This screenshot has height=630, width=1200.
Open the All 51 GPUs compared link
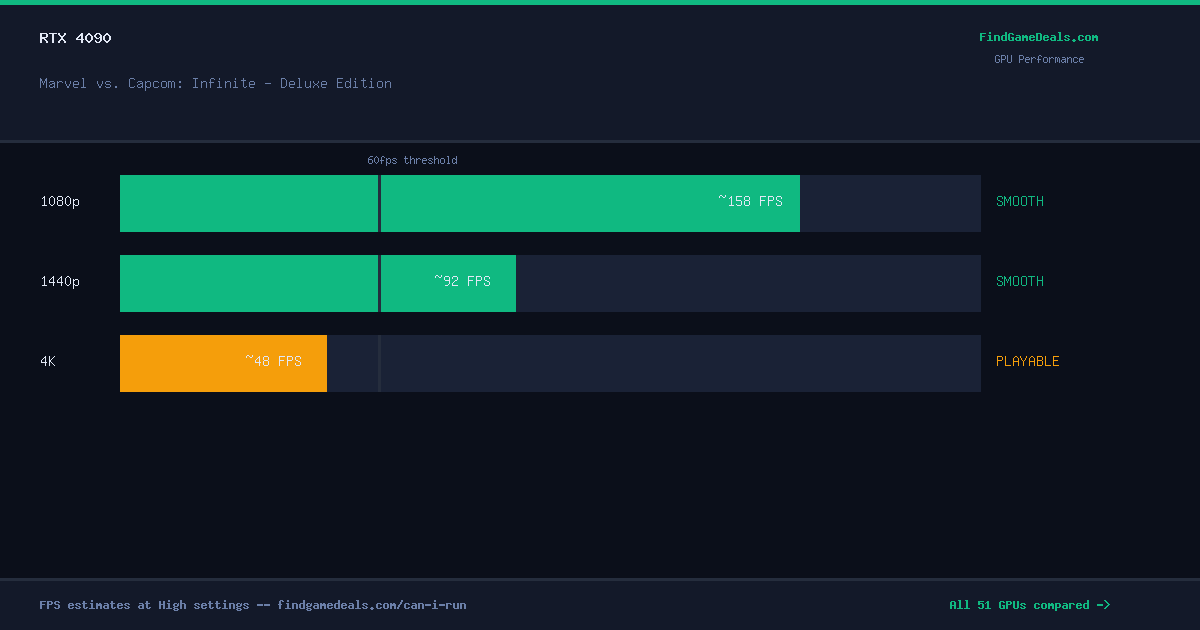[1029, 605]
